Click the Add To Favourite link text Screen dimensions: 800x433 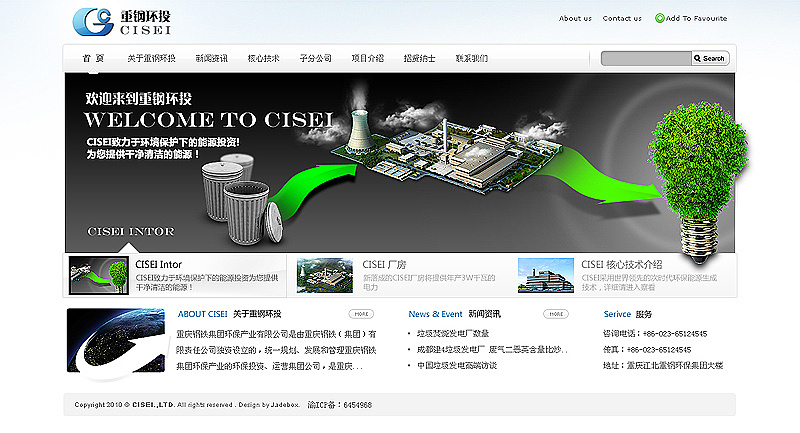[x=696, y=18]
